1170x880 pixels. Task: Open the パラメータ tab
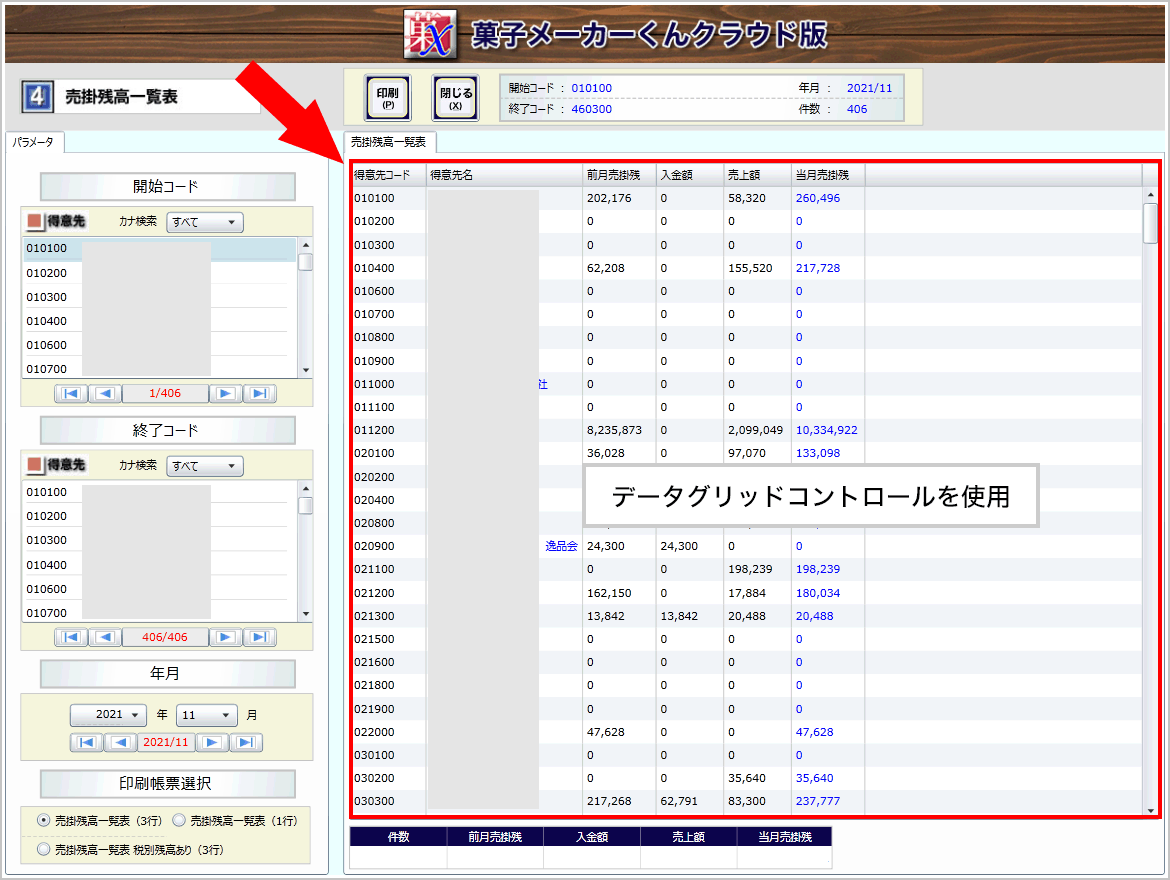[x=34, y=142]
